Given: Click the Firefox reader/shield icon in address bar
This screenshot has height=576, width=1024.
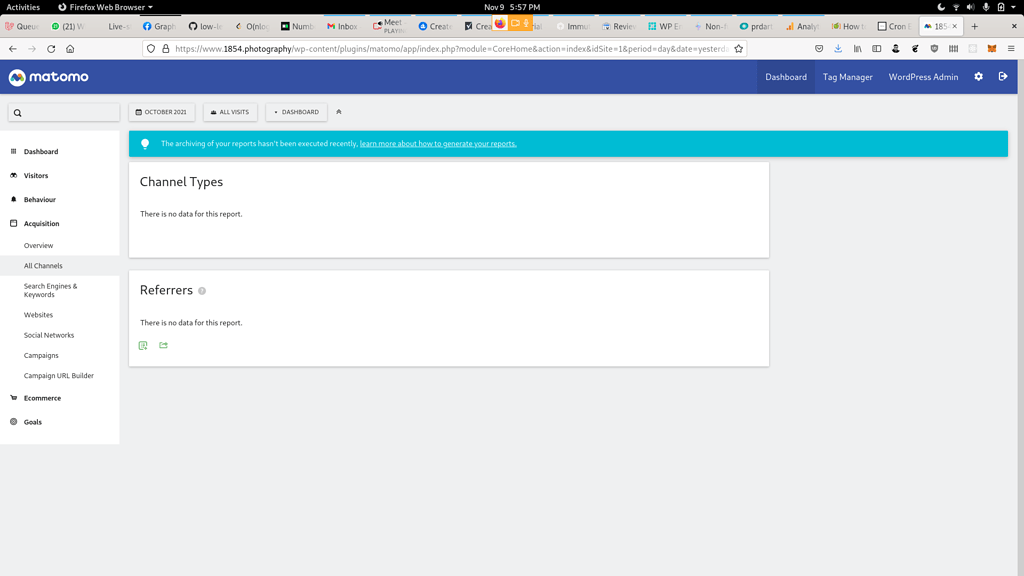Looking at the screenshot, I should pyautogui.click(x=151, y=48).
